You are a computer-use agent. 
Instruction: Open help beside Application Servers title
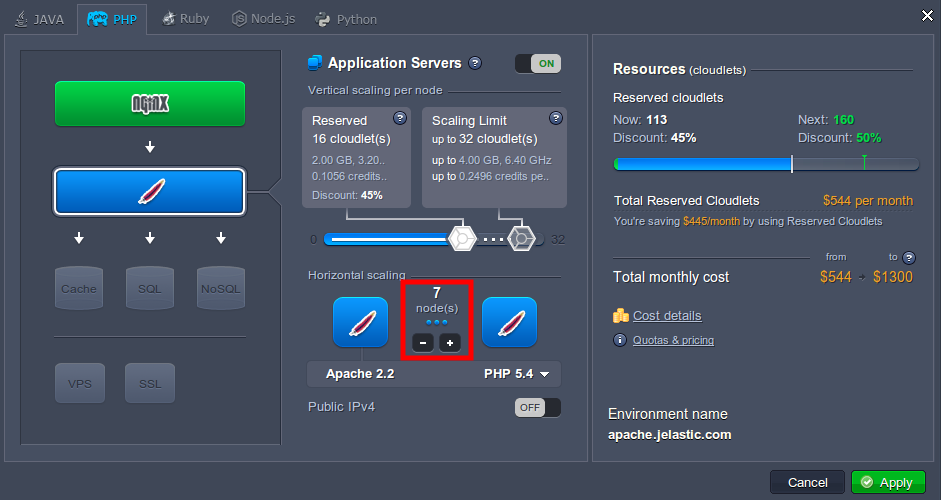[475, 63]
